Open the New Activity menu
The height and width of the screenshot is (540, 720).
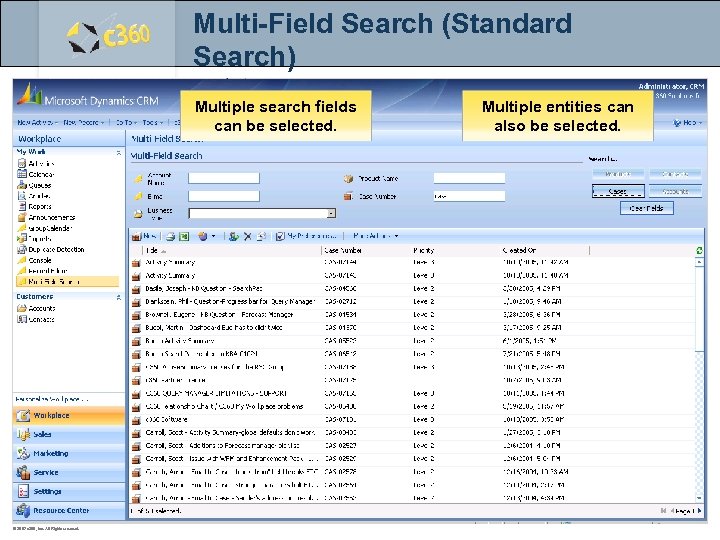click(x=37, y=123)
